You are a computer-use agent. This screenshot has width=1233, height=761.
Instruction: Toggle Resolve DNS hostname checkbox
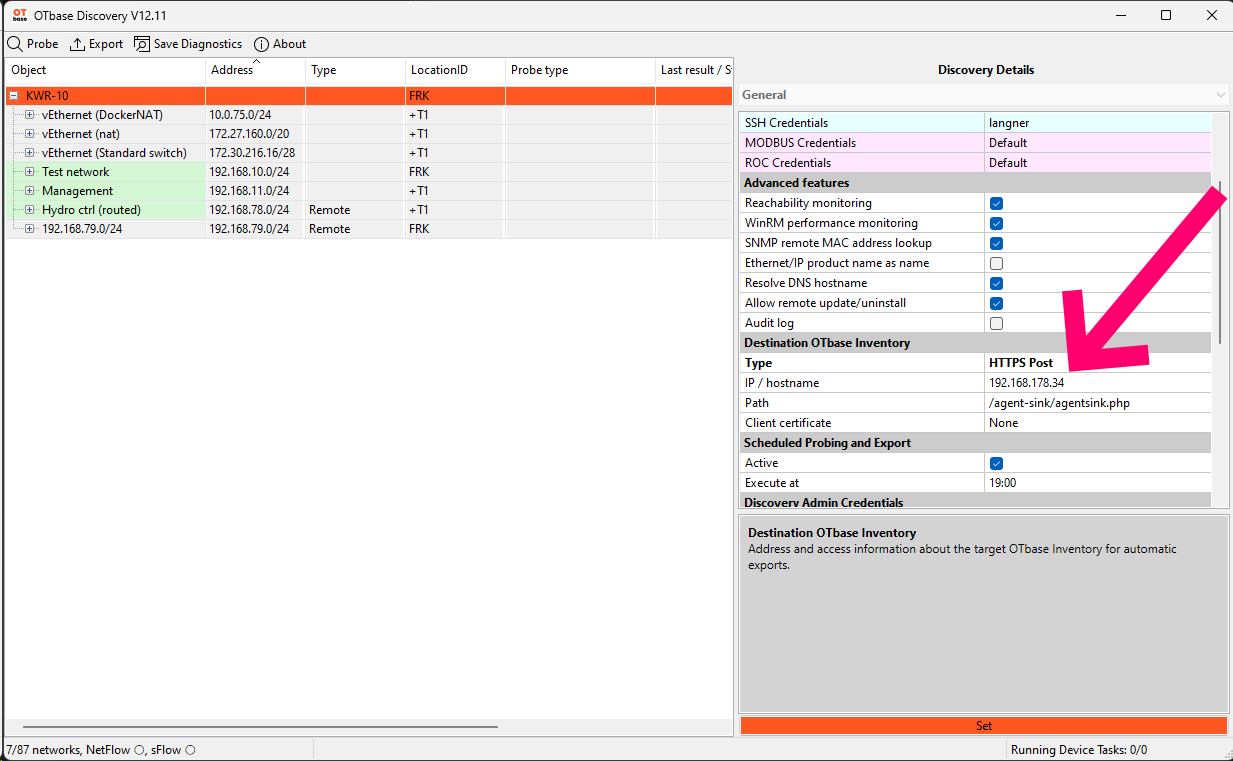(996, 283)
